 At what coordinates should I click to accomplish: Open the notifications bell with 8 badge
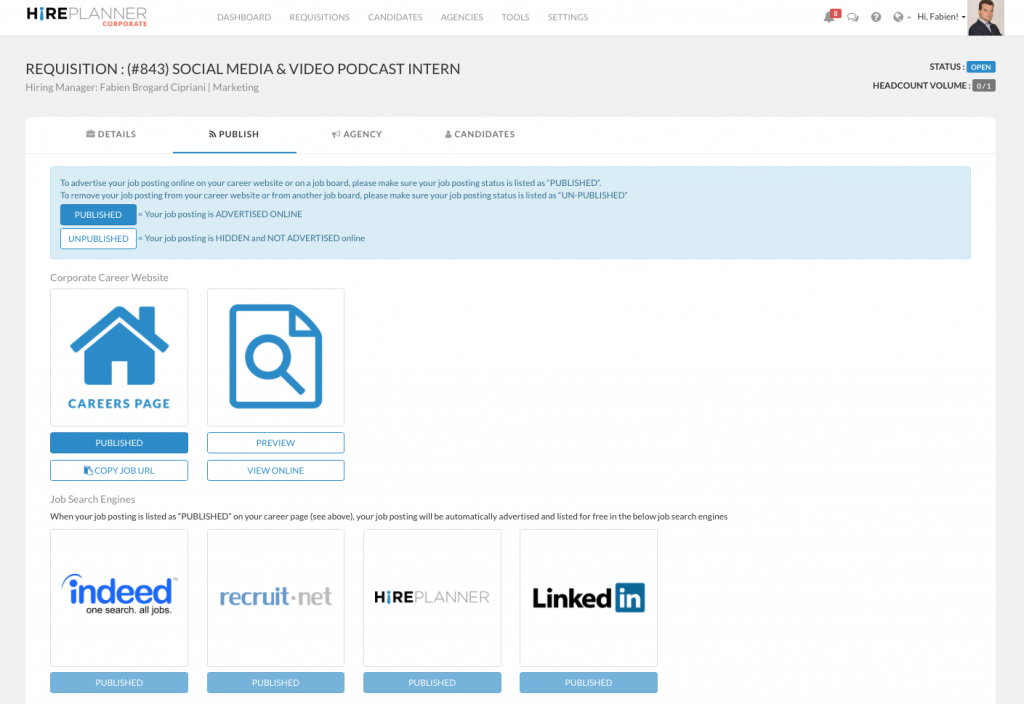831,16
